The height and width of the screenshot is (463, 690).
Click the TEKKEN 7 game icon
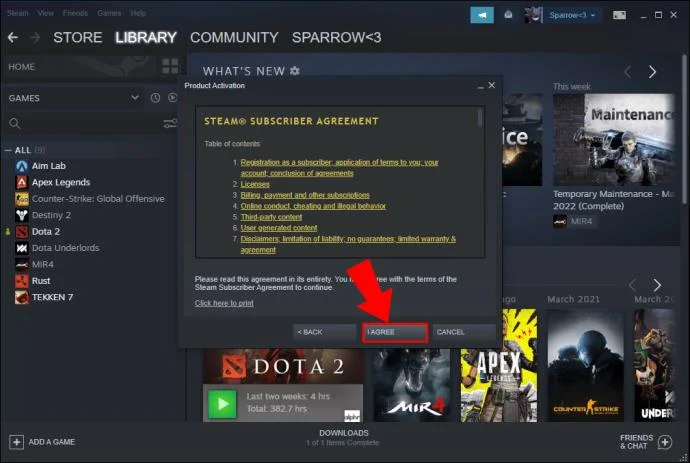22,297
